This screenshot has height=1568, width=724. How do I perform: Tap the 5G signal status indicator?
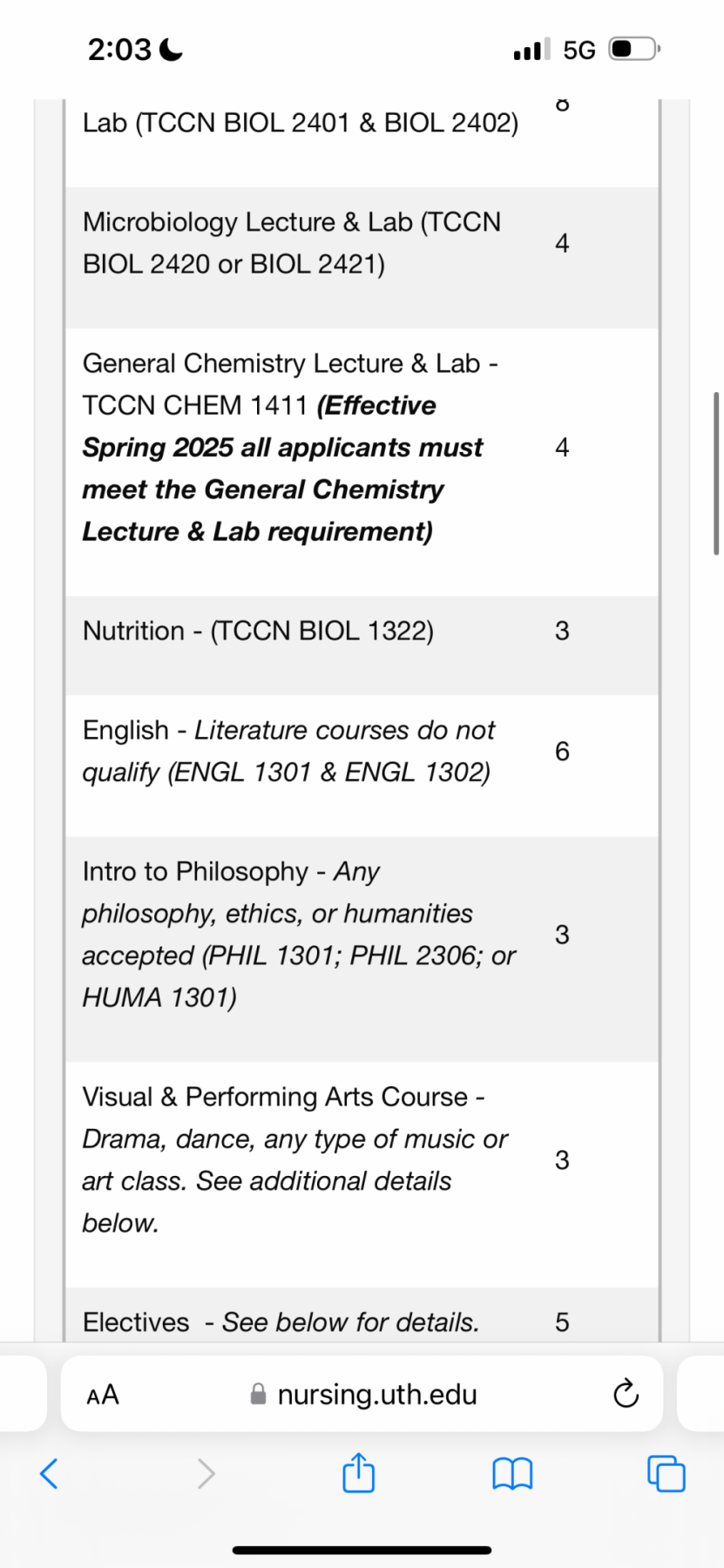coord(579,50)
